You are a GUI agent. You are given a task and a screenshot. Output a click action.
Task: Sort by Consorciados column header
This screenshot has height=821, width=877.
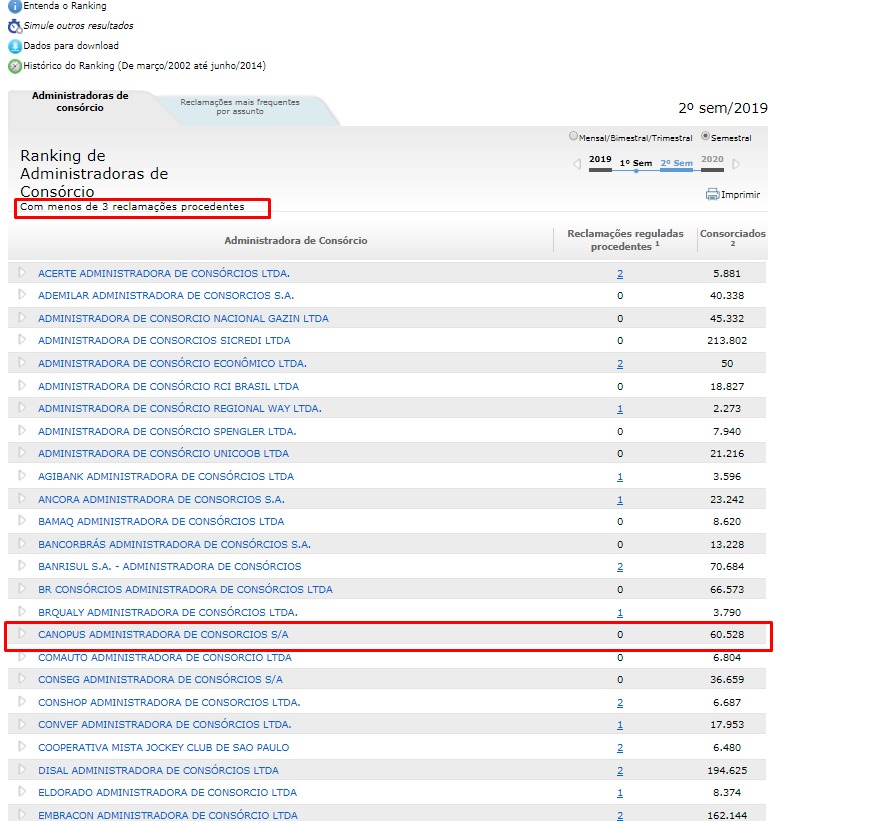pyautogui.click(x=732, y=239)
